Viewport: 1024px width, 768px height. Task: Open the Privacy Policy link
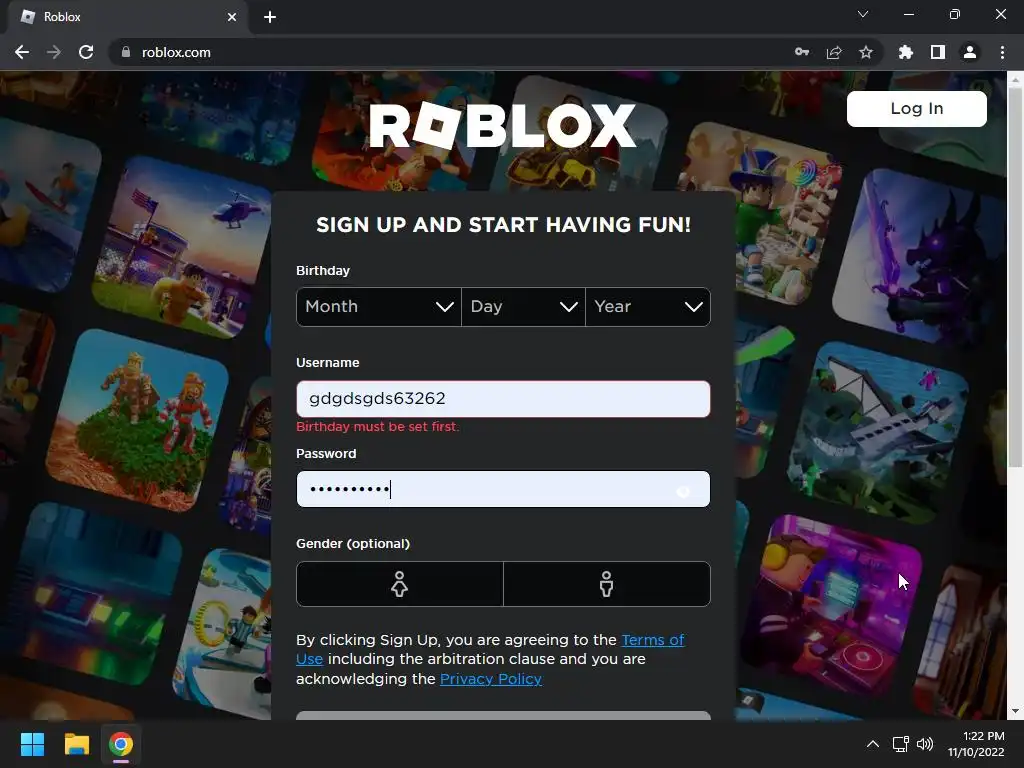491,679
